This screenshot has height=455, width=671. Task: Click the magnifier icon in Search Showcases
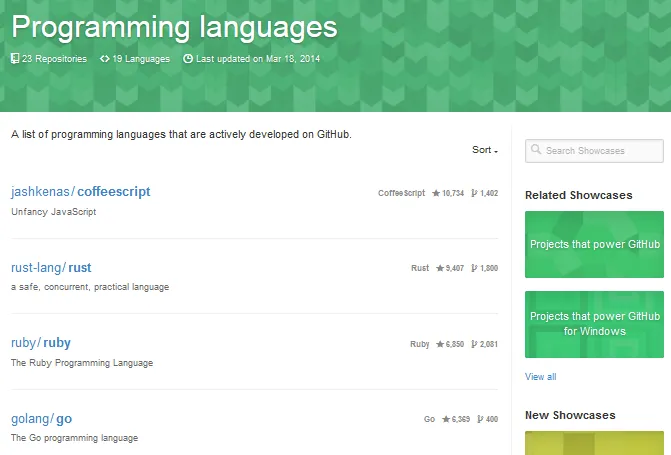click(x=536, y=149)
